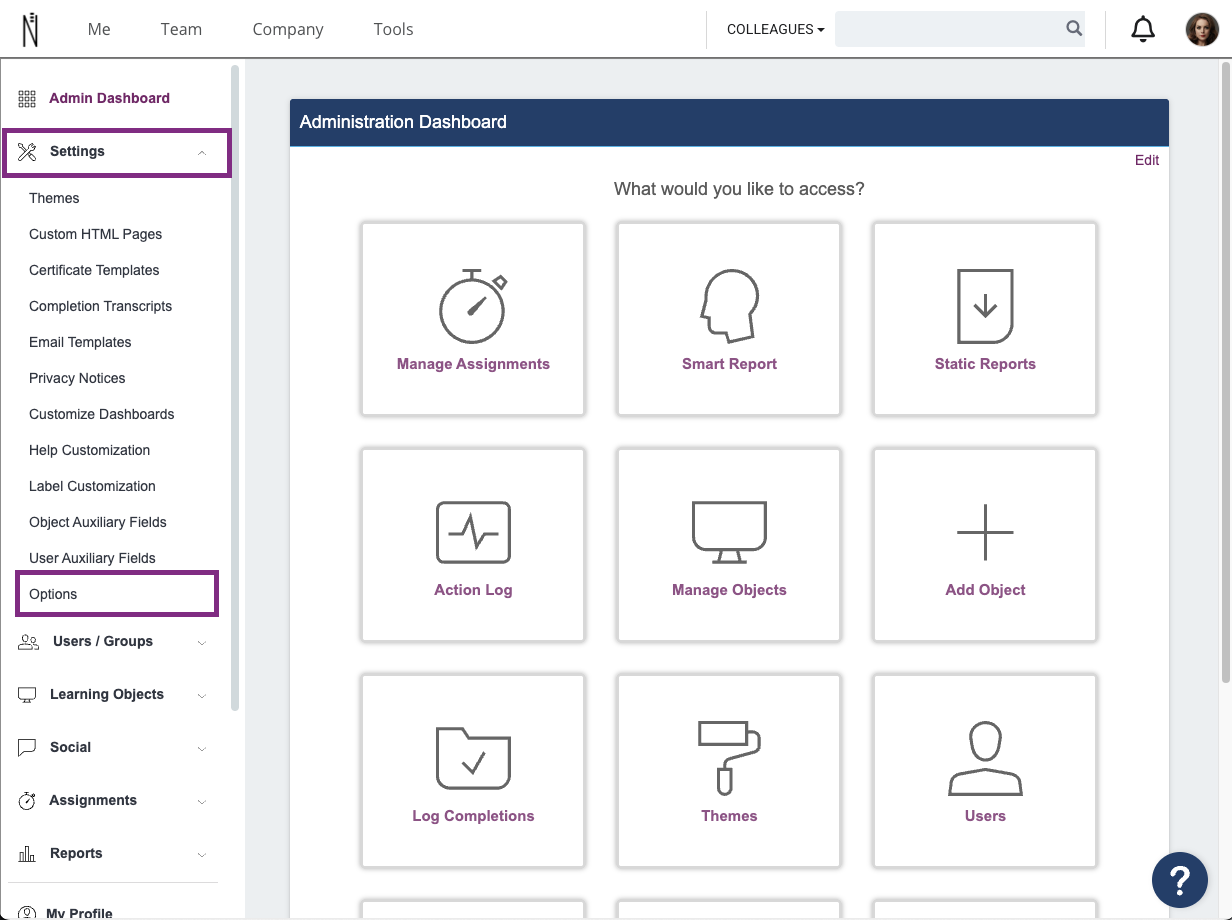The image size is (1232, 920).
Task: Click the Administration Dashboard title bar
Action: tap(729, 122)
